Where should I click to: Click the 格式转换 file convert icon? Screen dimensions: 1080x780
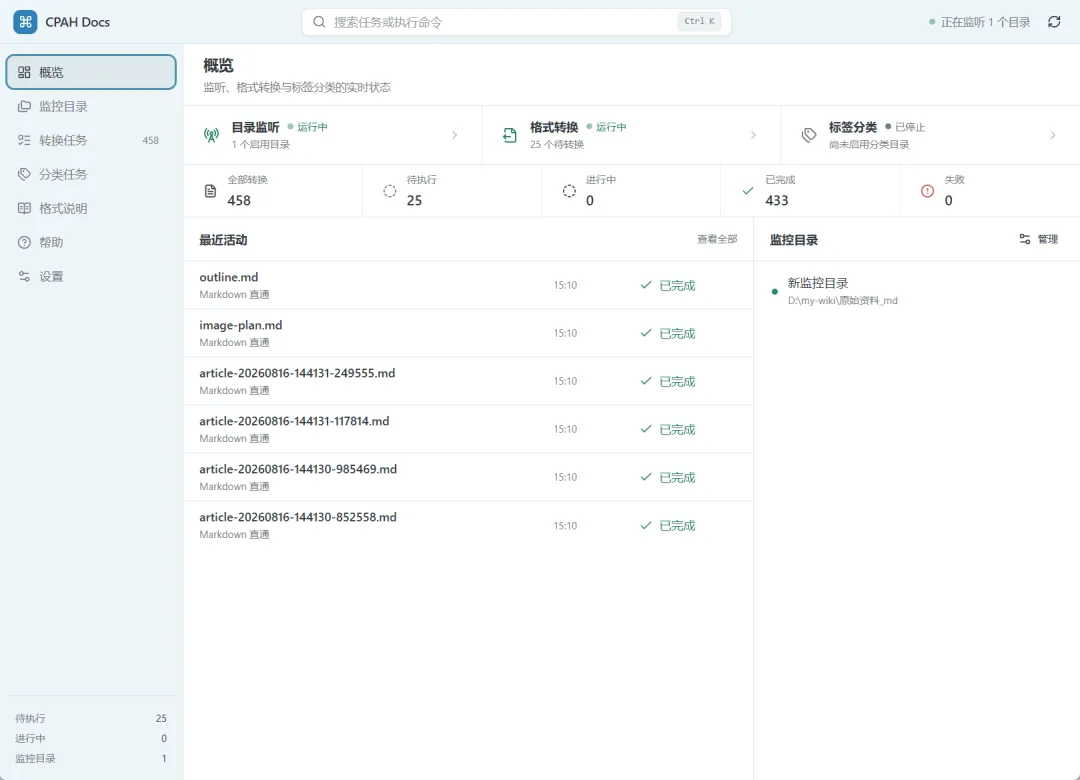tap(510, 135)
